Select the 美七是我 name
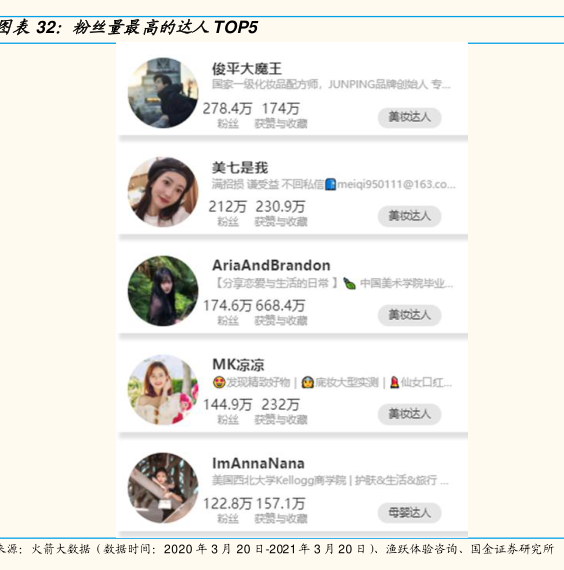This screenshot has width=564, height=570. 240,168
